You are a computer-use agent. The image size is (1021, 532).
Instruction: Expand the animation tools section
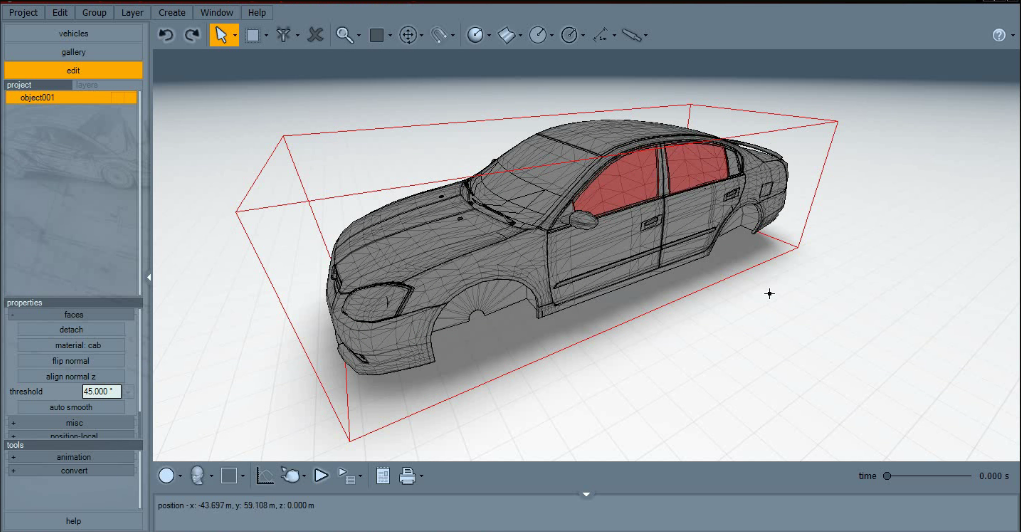pyautogui.click(x=13, y=457)
